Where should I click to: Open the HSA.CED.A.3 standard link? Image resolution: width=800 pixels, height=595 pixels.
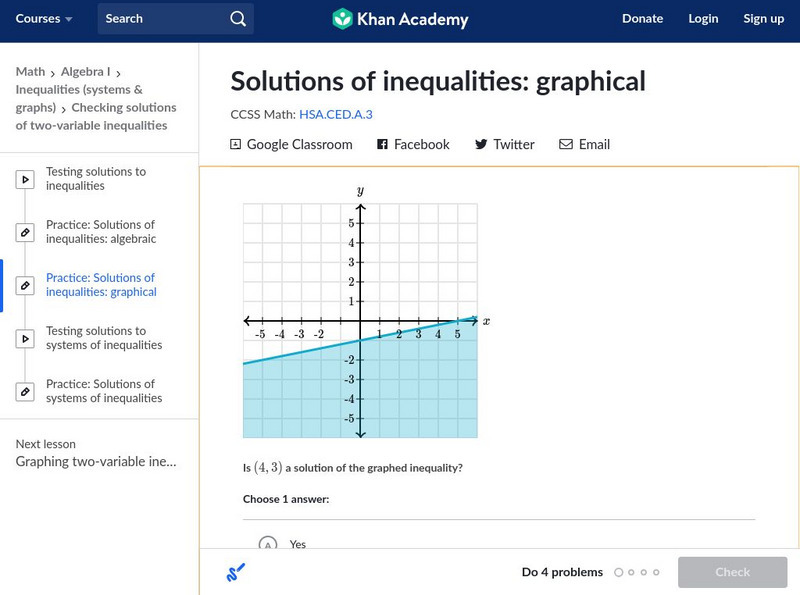pos(336,115)
